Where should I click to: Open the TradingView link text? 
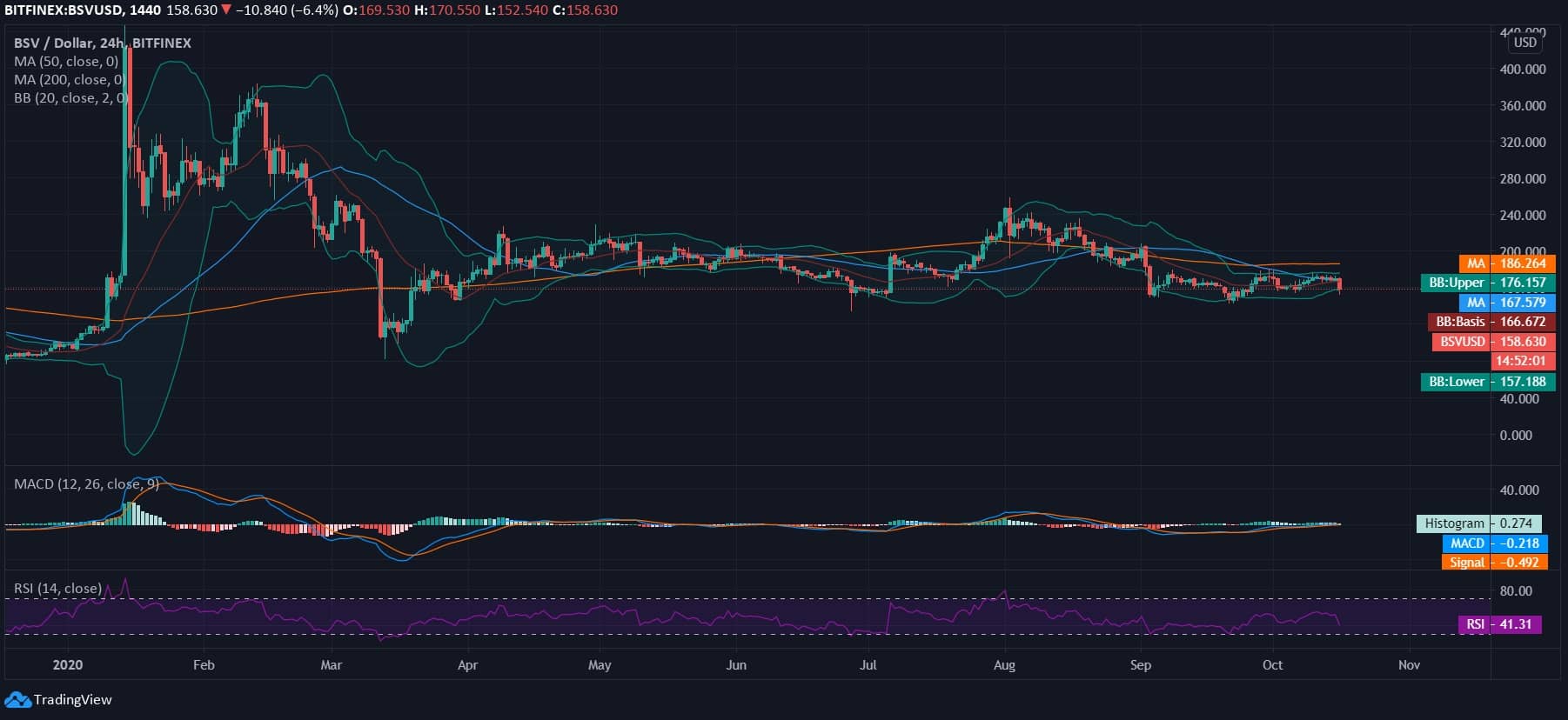[x=73, y=700]
